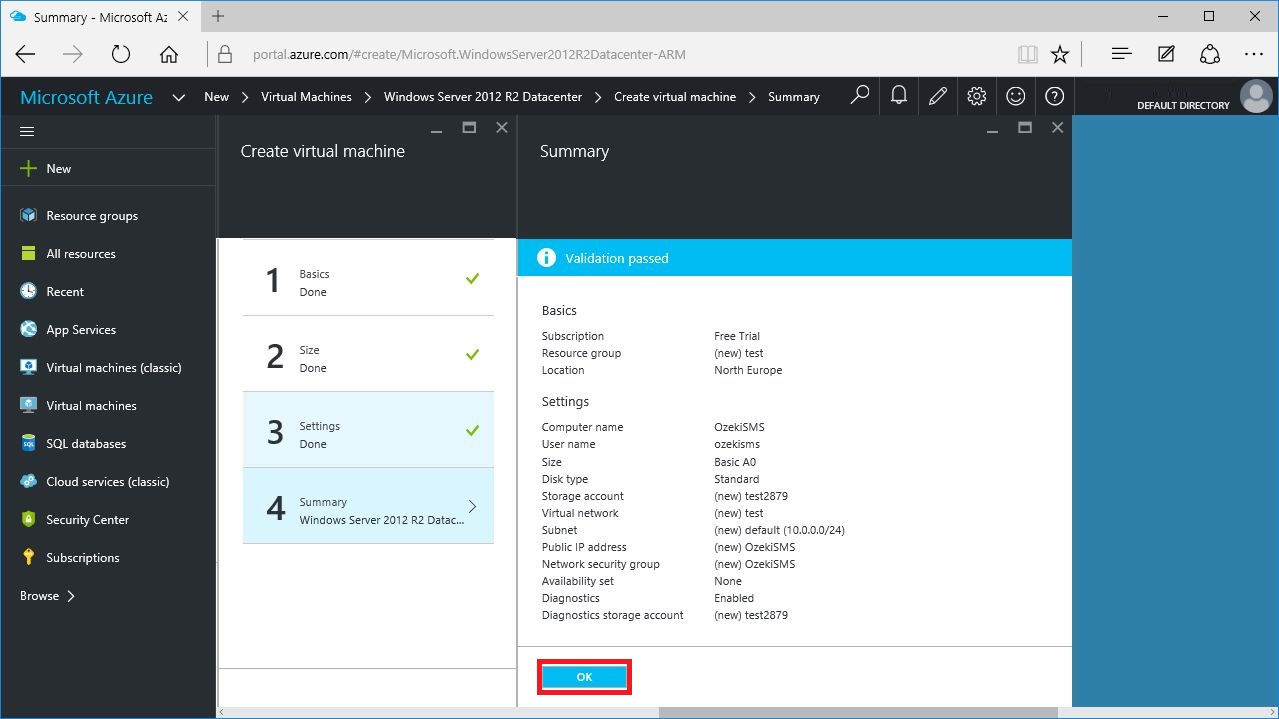The image size is (1279, 719).
Task: Expand the Browse menu chevron
Action: (71, 596)
